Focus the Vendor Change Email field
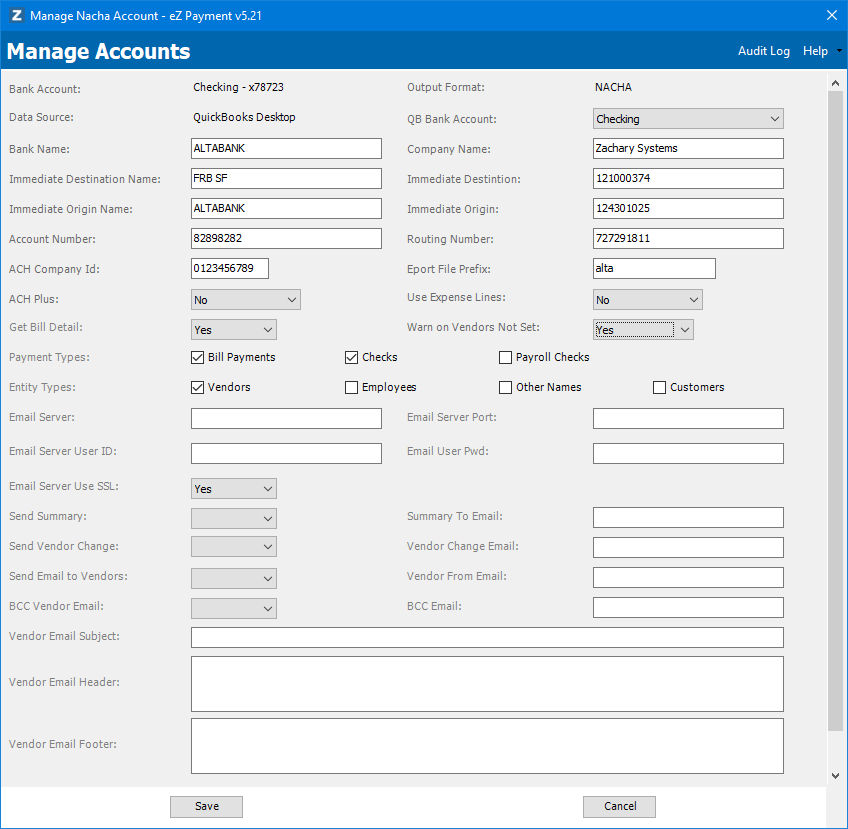The height and width of the screenshot is (829, 848). tap(688, 547)
